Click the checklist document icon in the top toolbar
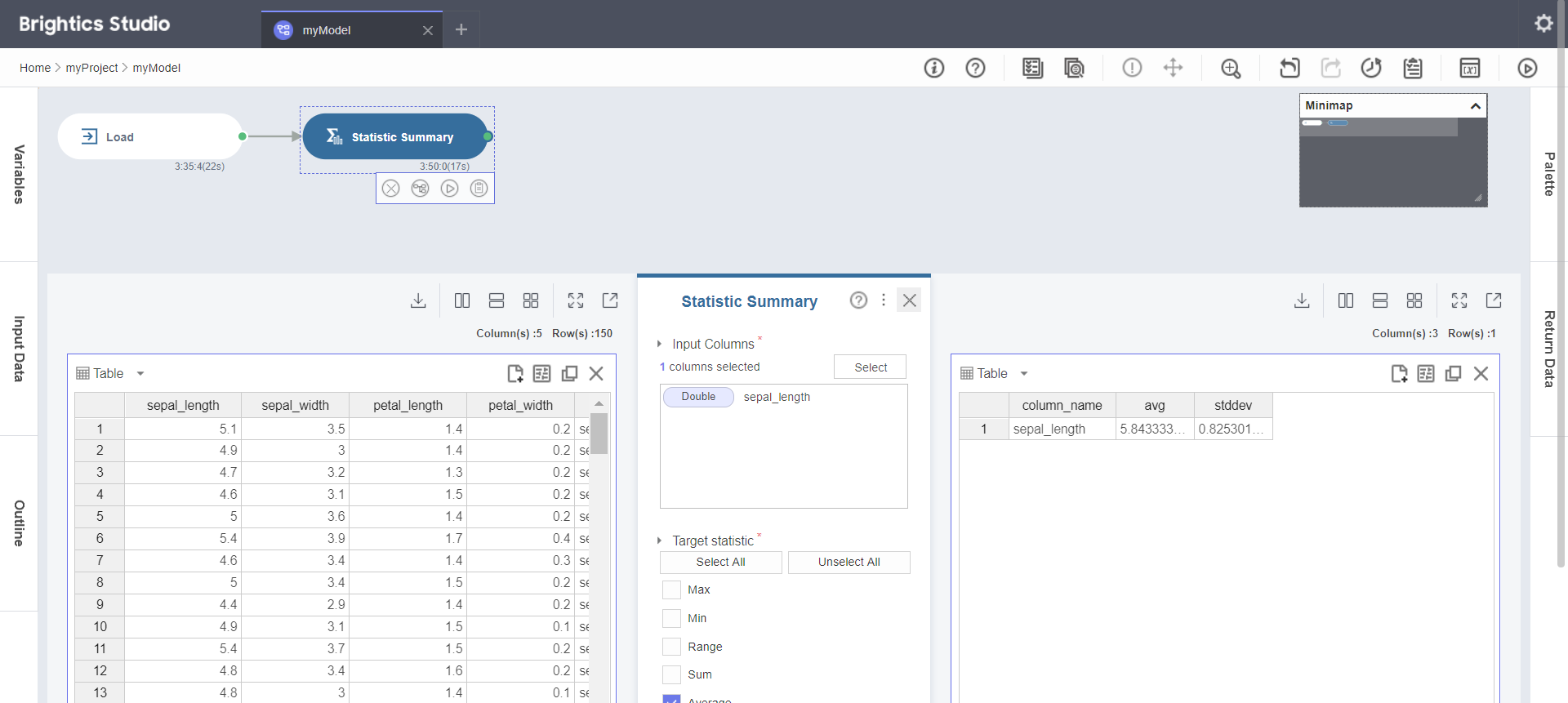The height and width of the screenshot is (703, 1568). [1032, 68]
